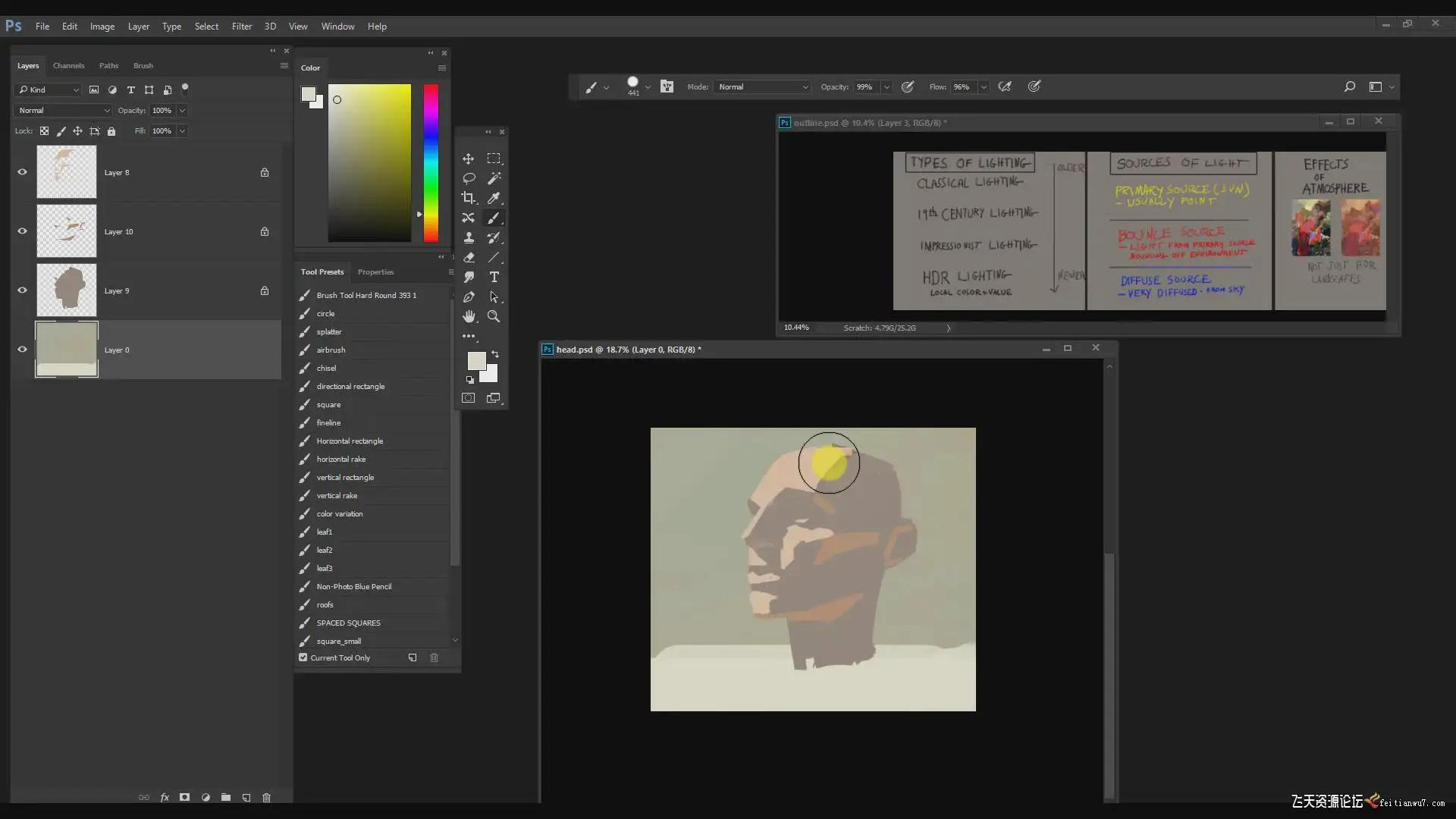
Task: Select the Lasso tool
Action: pos(469,178)
